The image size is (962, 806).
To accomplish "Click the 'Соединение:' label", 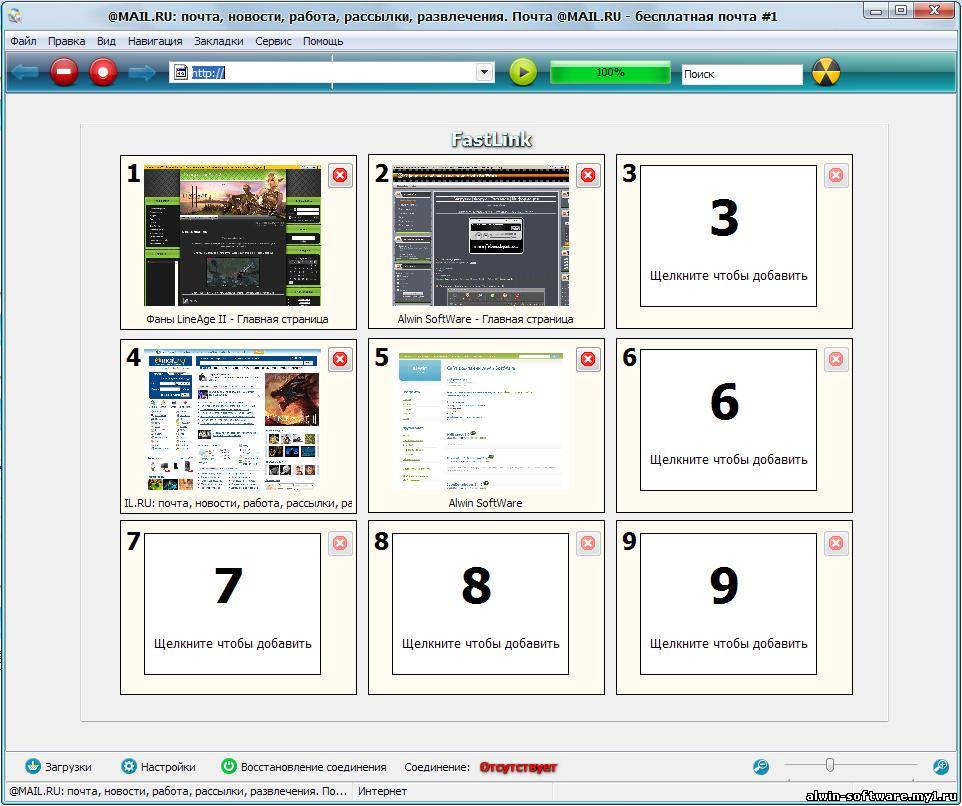I will pos(437,767).
